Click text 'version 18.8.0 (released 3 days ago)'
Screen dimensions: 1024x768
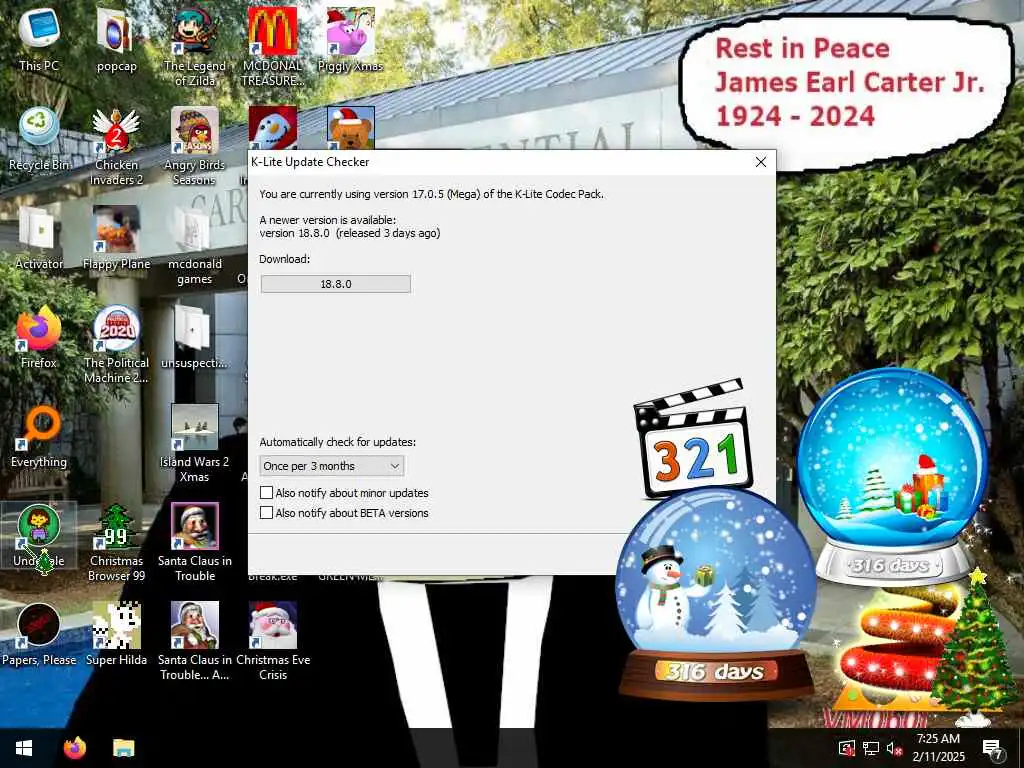tap(349, 233)
